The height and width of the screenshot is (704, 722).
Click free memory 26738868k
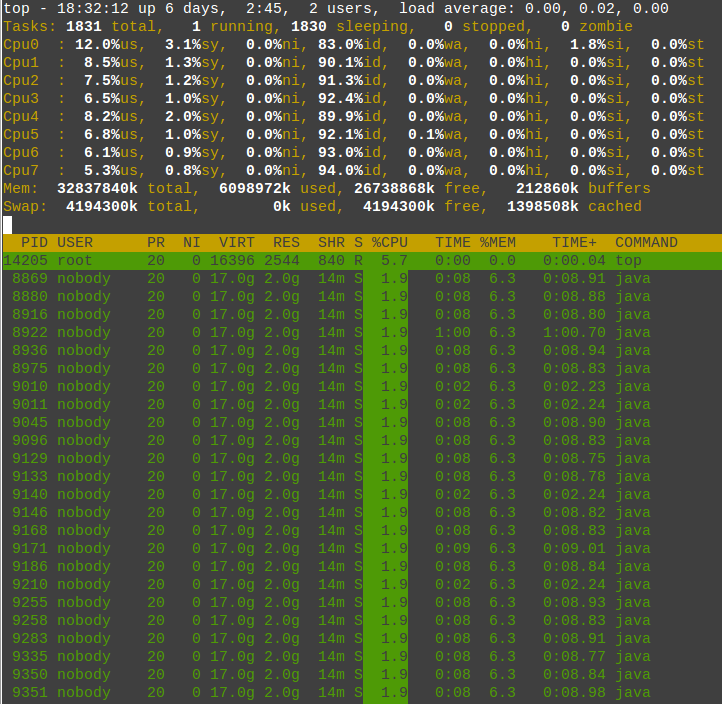[394, 188]
